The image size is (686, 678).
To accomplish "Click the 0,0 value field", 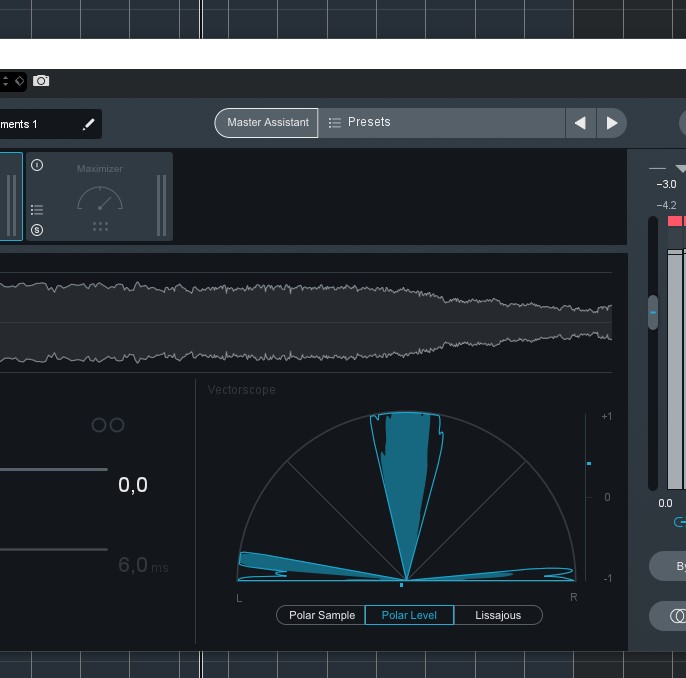I will 133,486.
